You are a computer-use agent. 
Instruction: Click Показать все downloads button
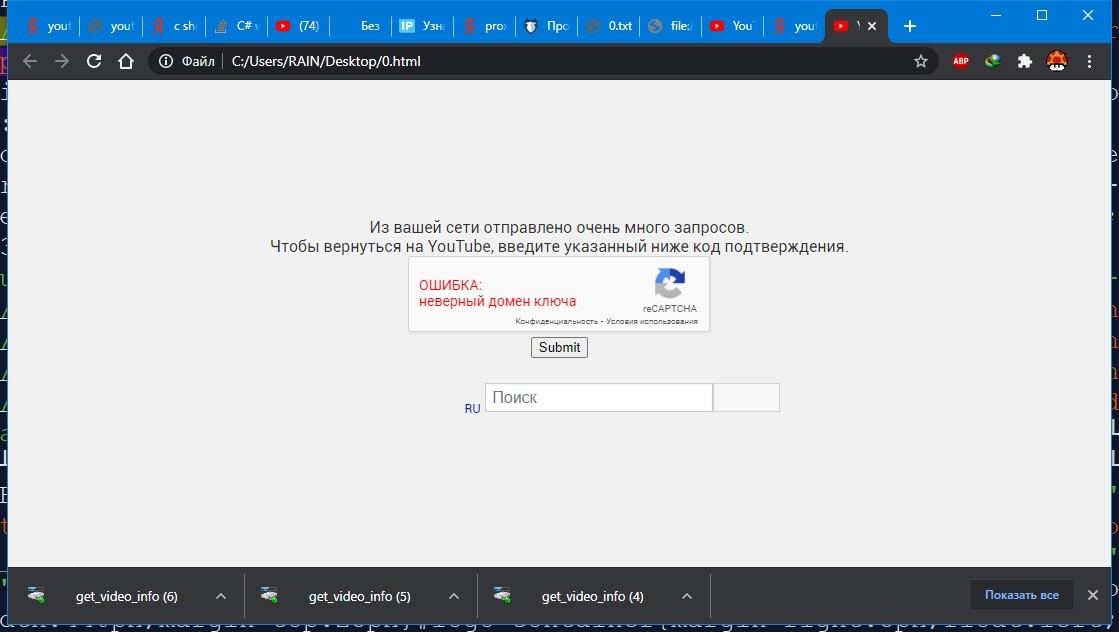[1021, 595]
